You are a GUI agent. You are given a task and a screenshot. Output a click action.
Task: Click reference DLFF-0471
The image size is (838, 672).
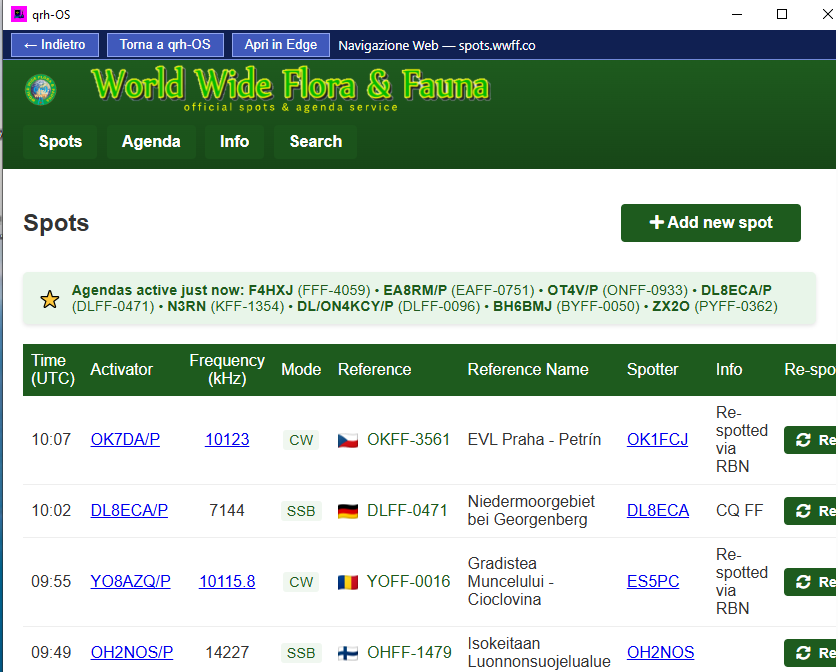tap(407, 511)
